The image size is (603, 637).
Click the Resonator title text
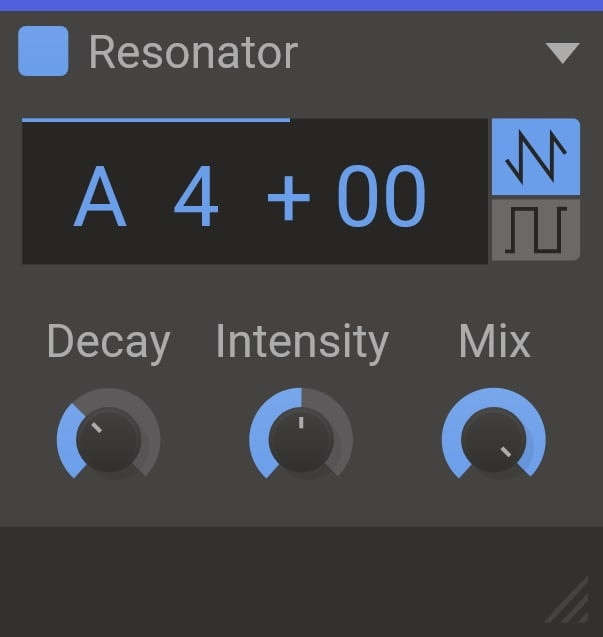193,53
